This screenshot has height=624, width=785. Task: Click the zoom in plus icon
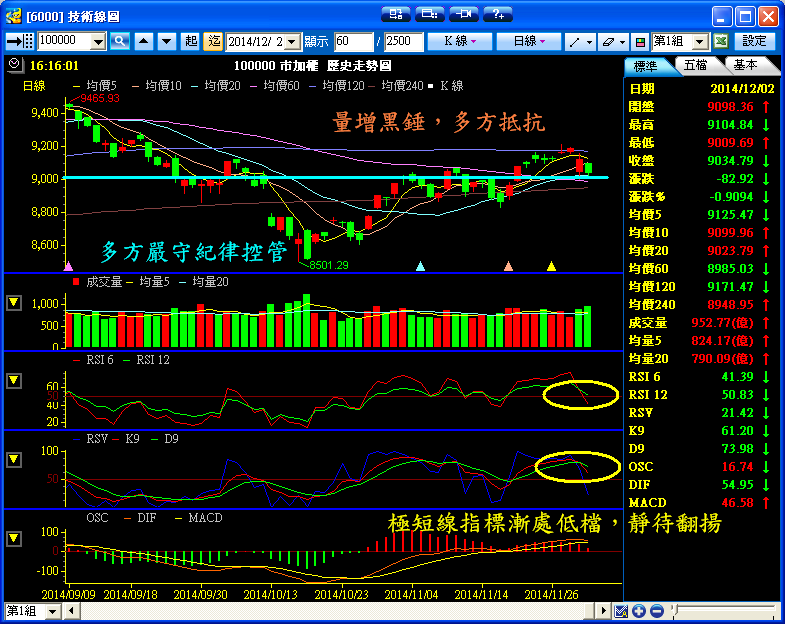(639, 611)
